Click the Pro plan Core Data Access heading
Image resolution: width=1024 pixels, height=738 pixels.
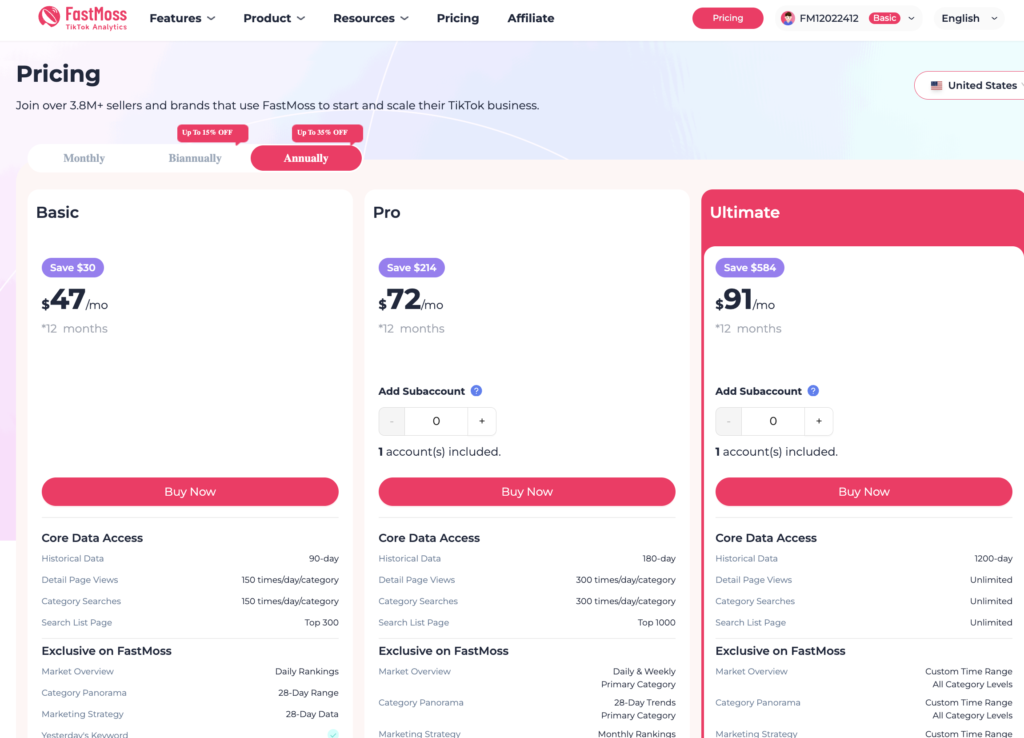point(429,538)
